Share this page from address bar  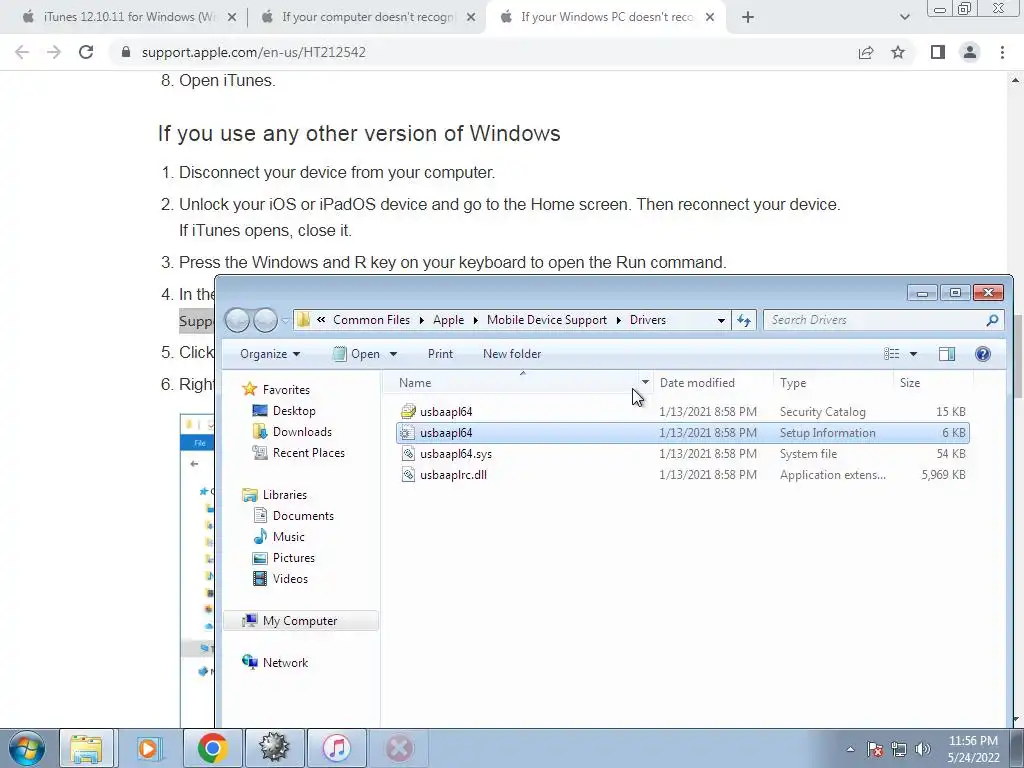tap(866, 52)
